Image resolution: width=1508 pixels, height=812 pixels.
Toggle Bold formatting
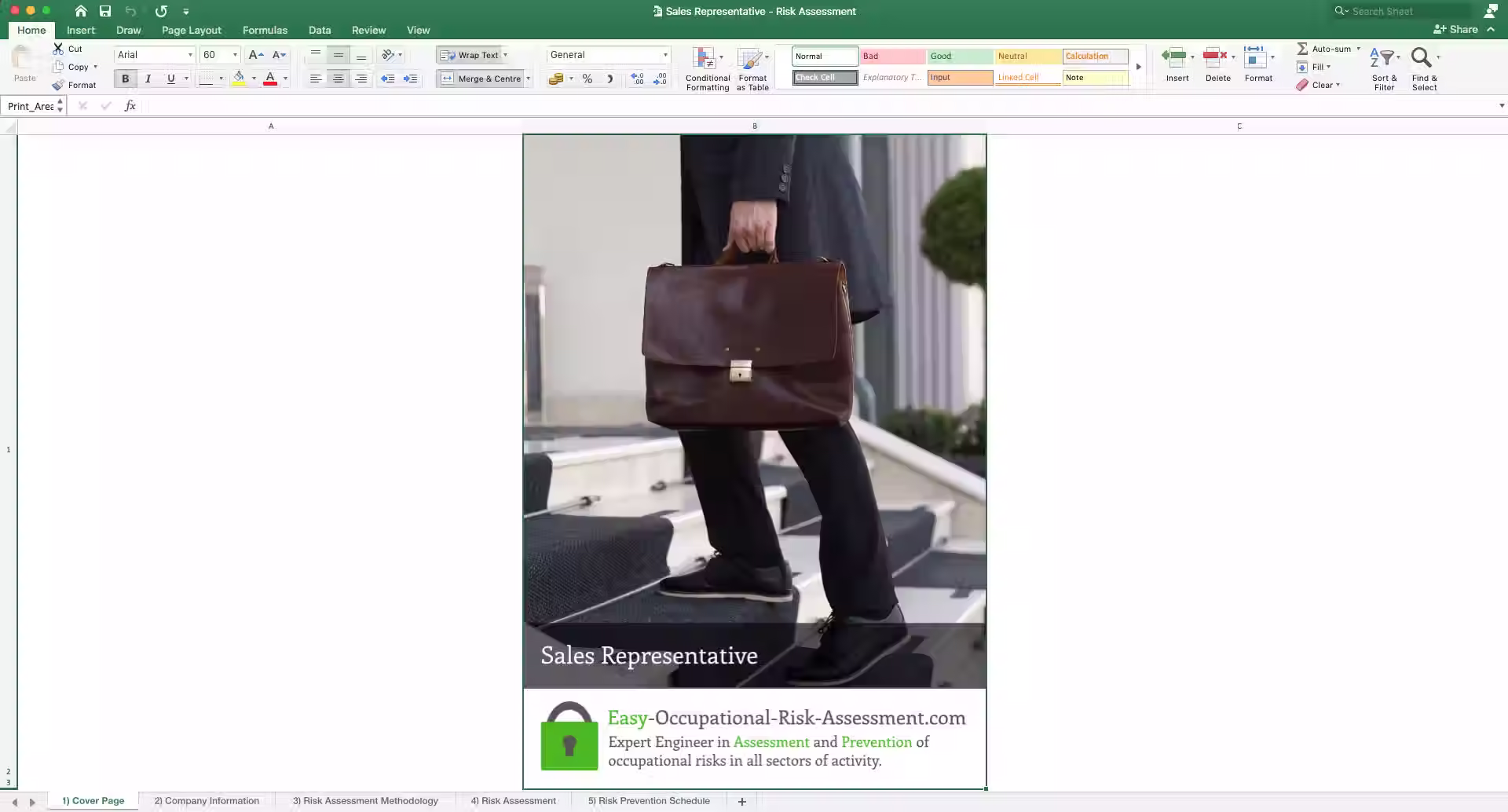(x=125, y=79)
